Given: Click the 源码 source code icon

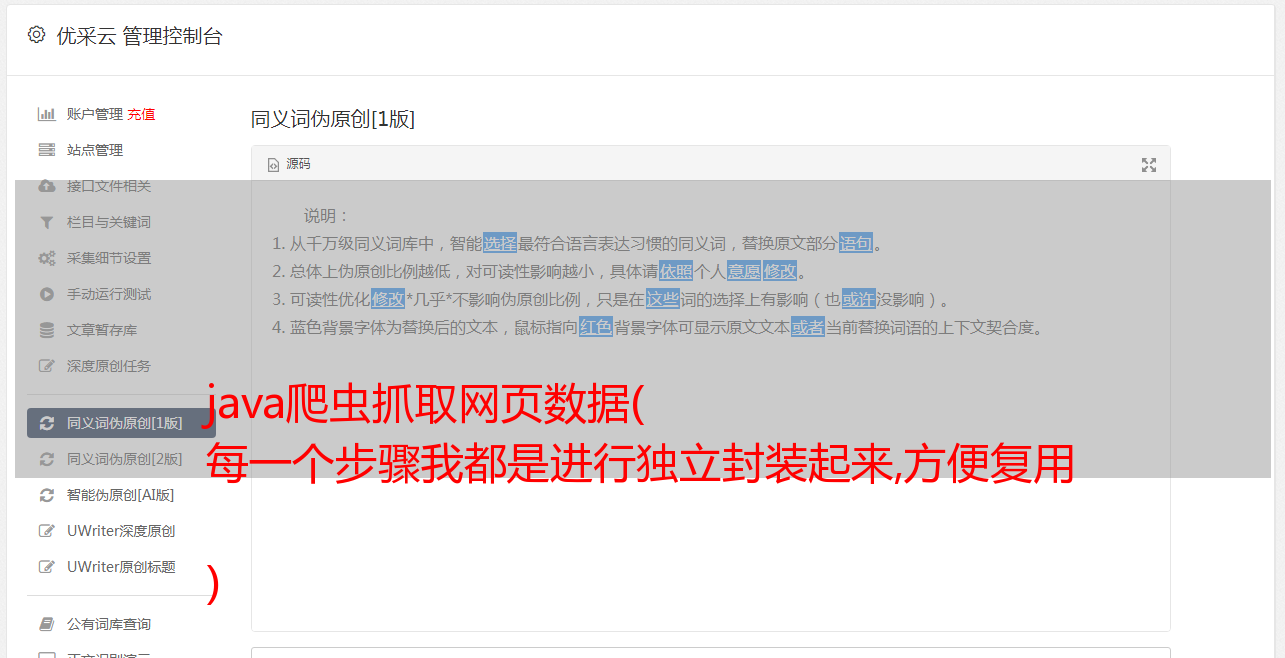Looking at the screenshot, I should 273,165.
